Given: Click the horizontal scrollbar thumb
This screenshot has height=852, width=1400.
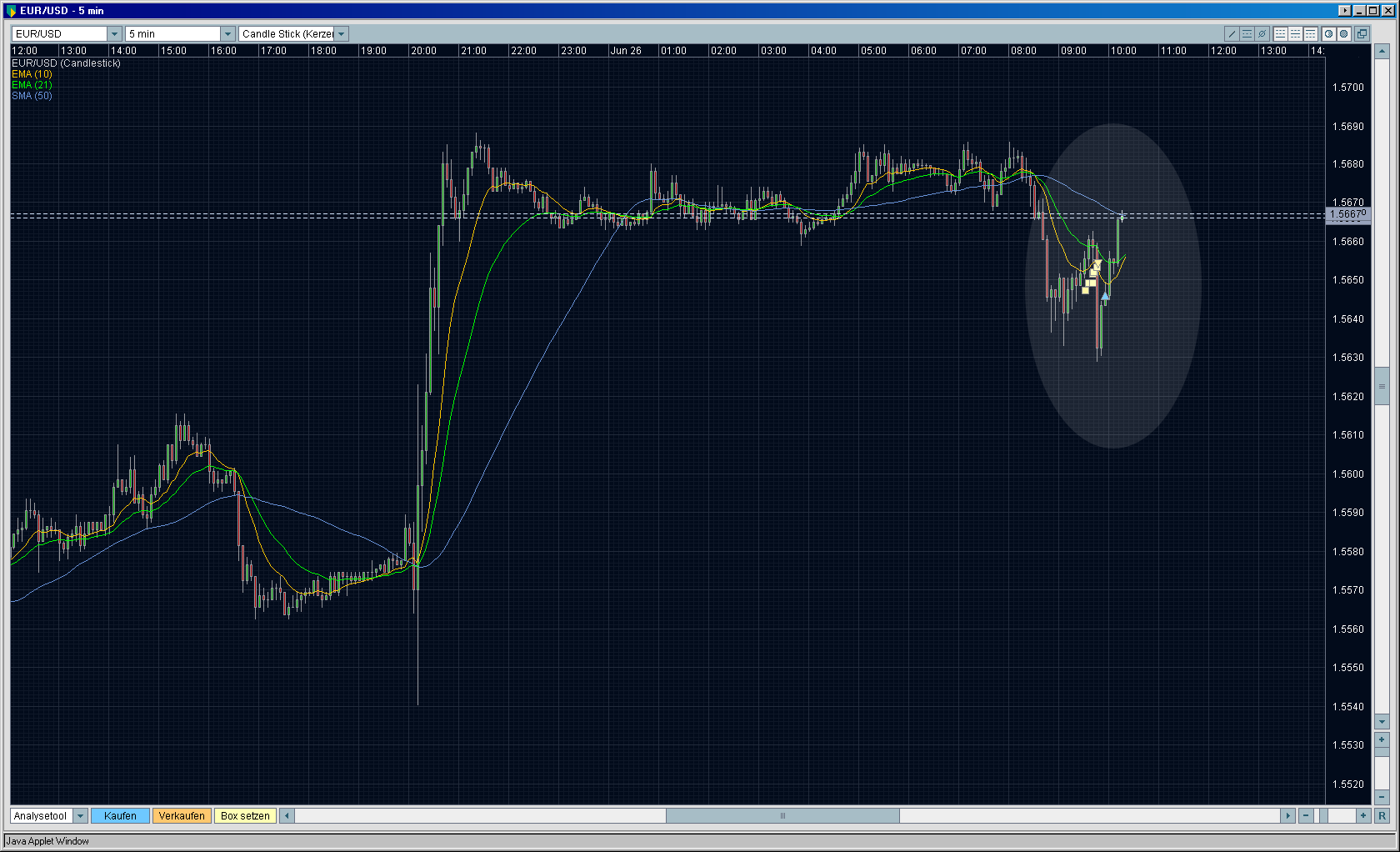Looking at the screenshot, I should point(782,816).
